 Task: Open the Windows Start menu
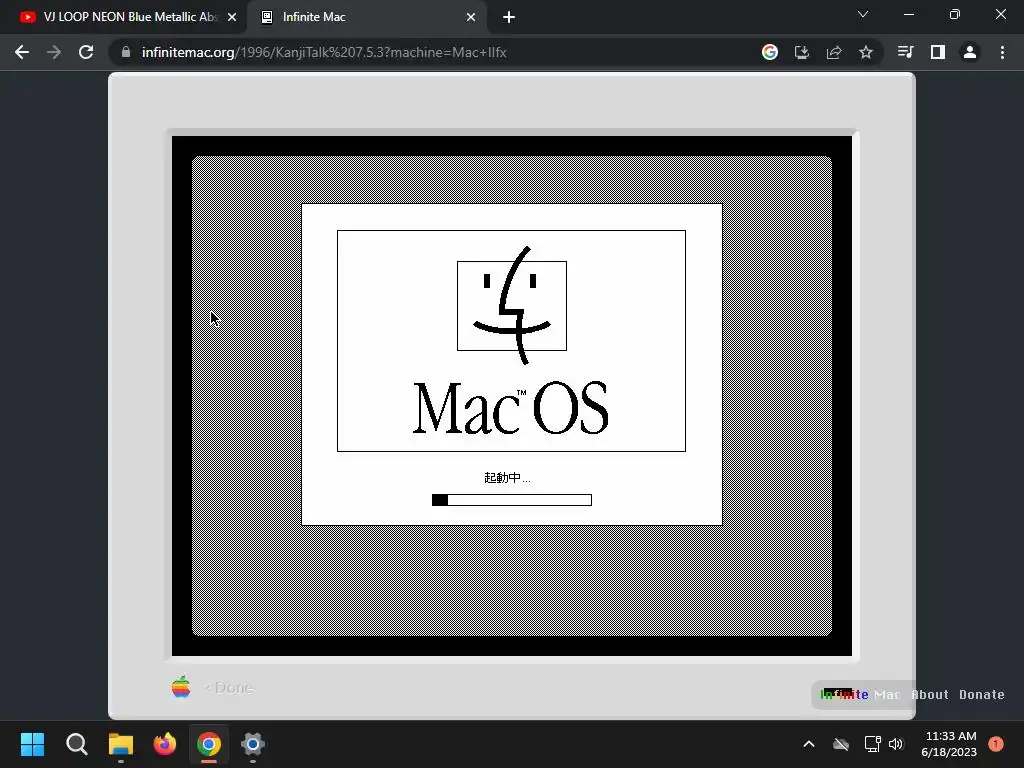pyautogui.click(x=32, y=744)
